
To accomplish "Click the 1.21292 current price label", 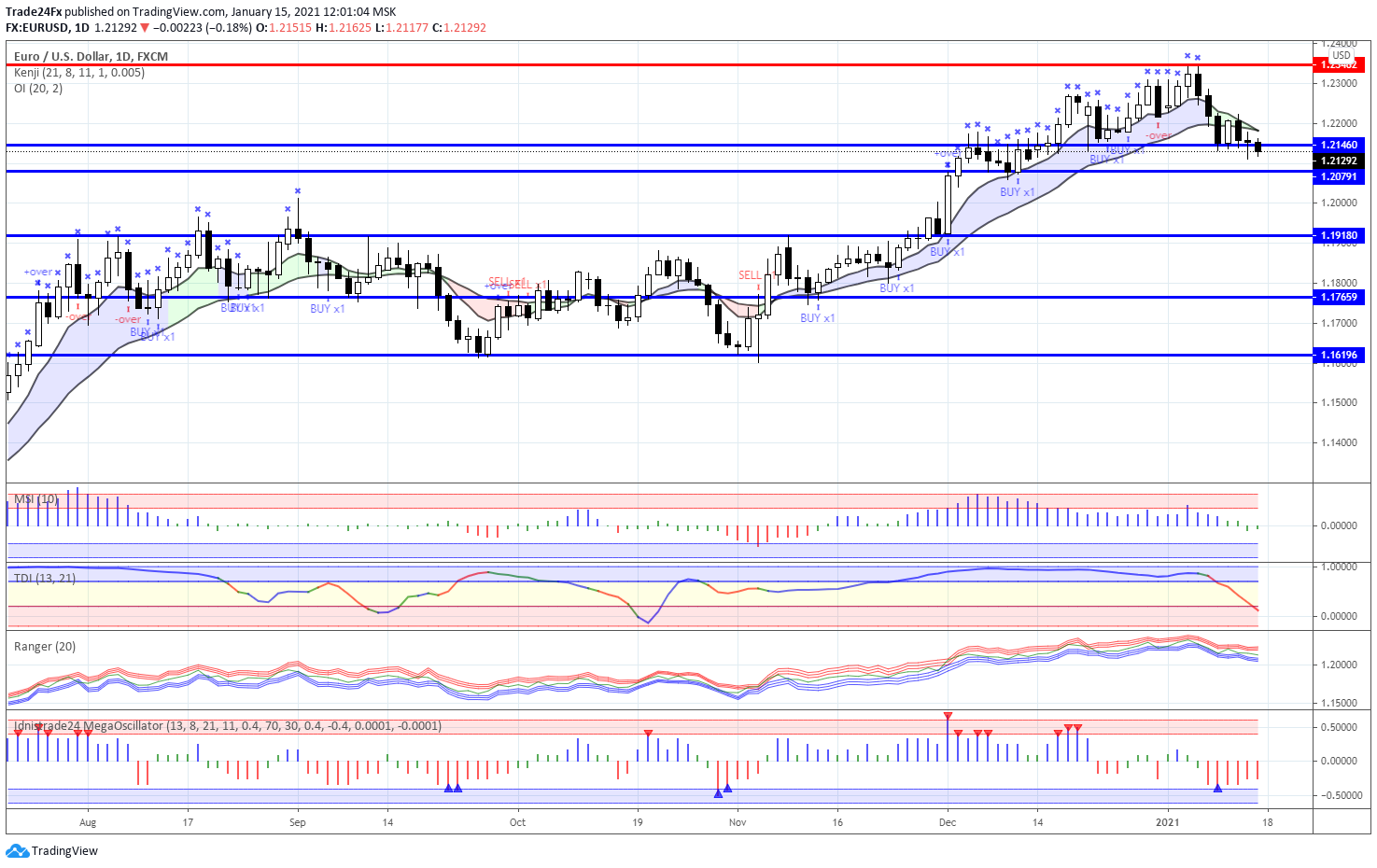I will [x=1339, y=161].
